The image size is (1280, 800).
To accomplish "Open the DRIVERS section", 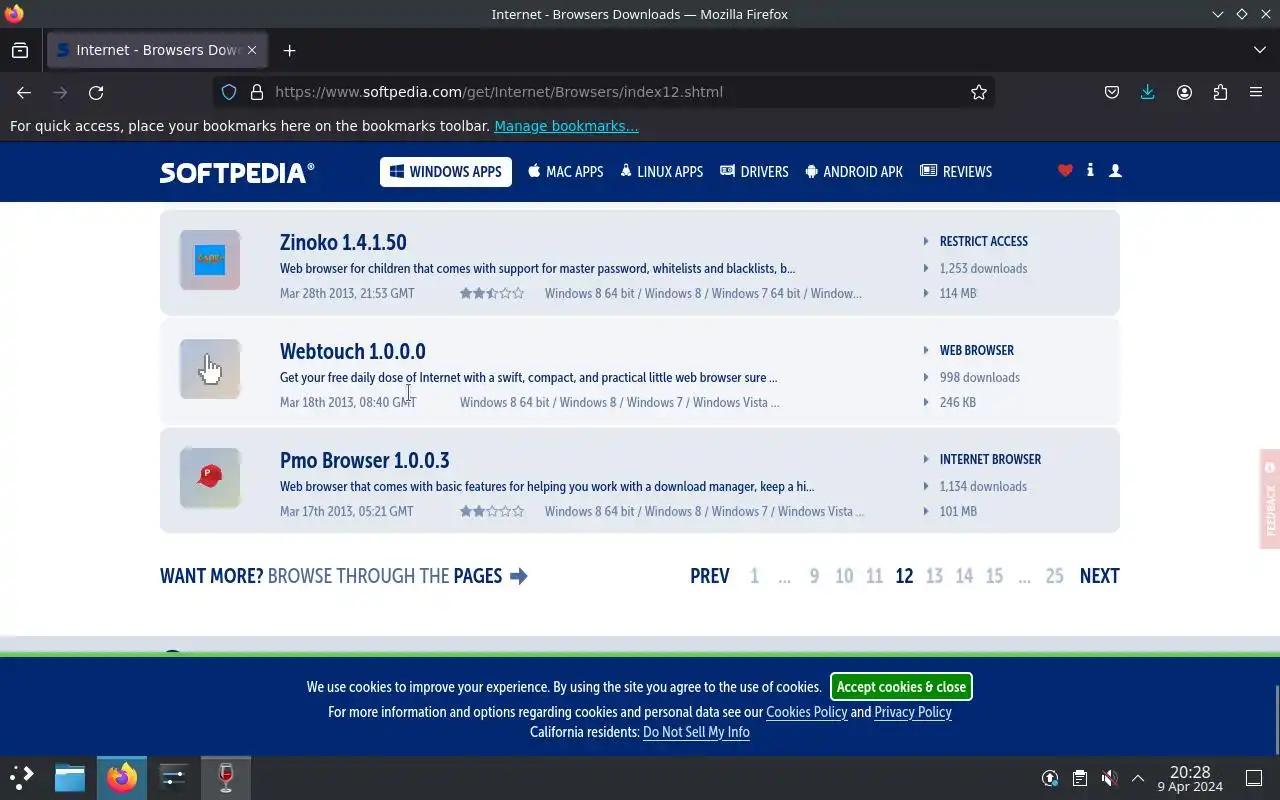I will coord(754,172).
